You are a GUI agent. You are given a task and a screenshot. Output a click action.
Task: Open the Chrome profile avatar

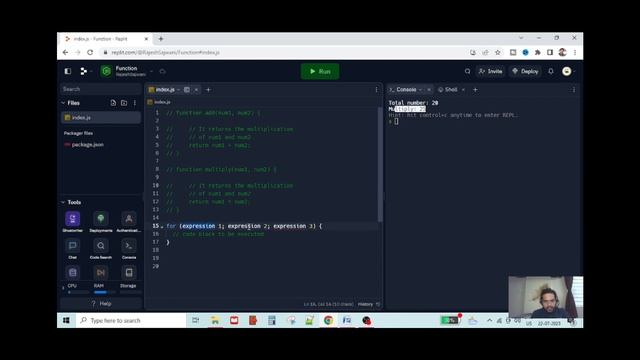562,52
